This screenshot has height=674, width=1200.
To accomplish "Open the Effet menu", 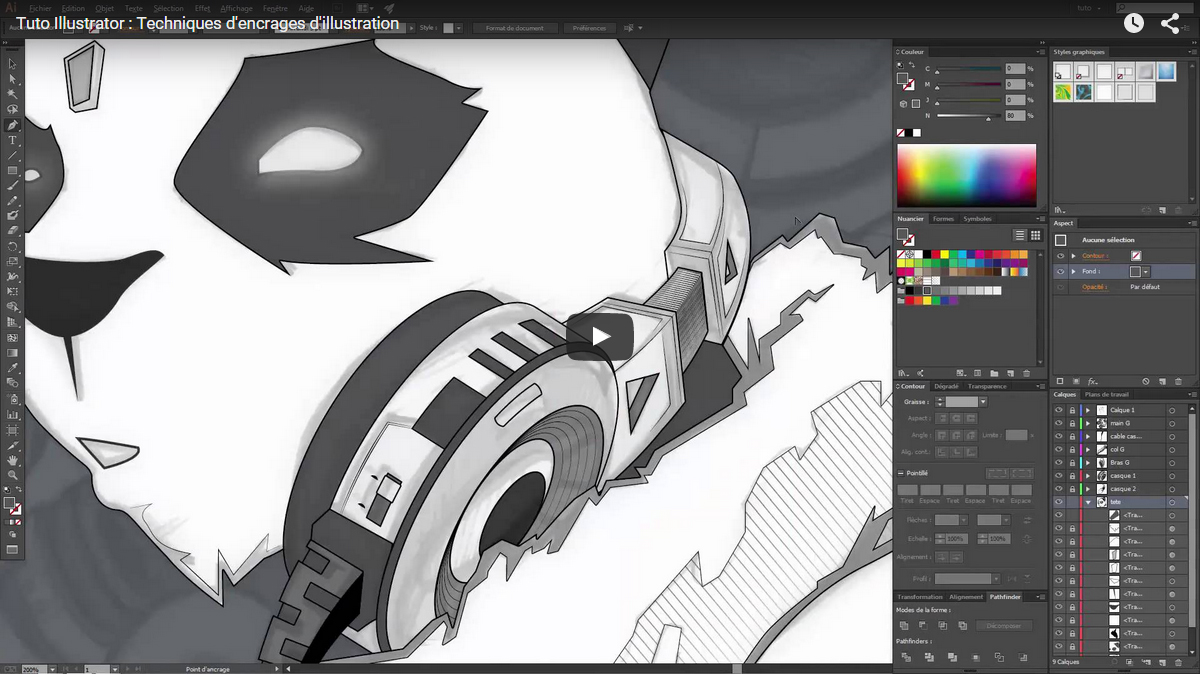I will pos(203,8).
